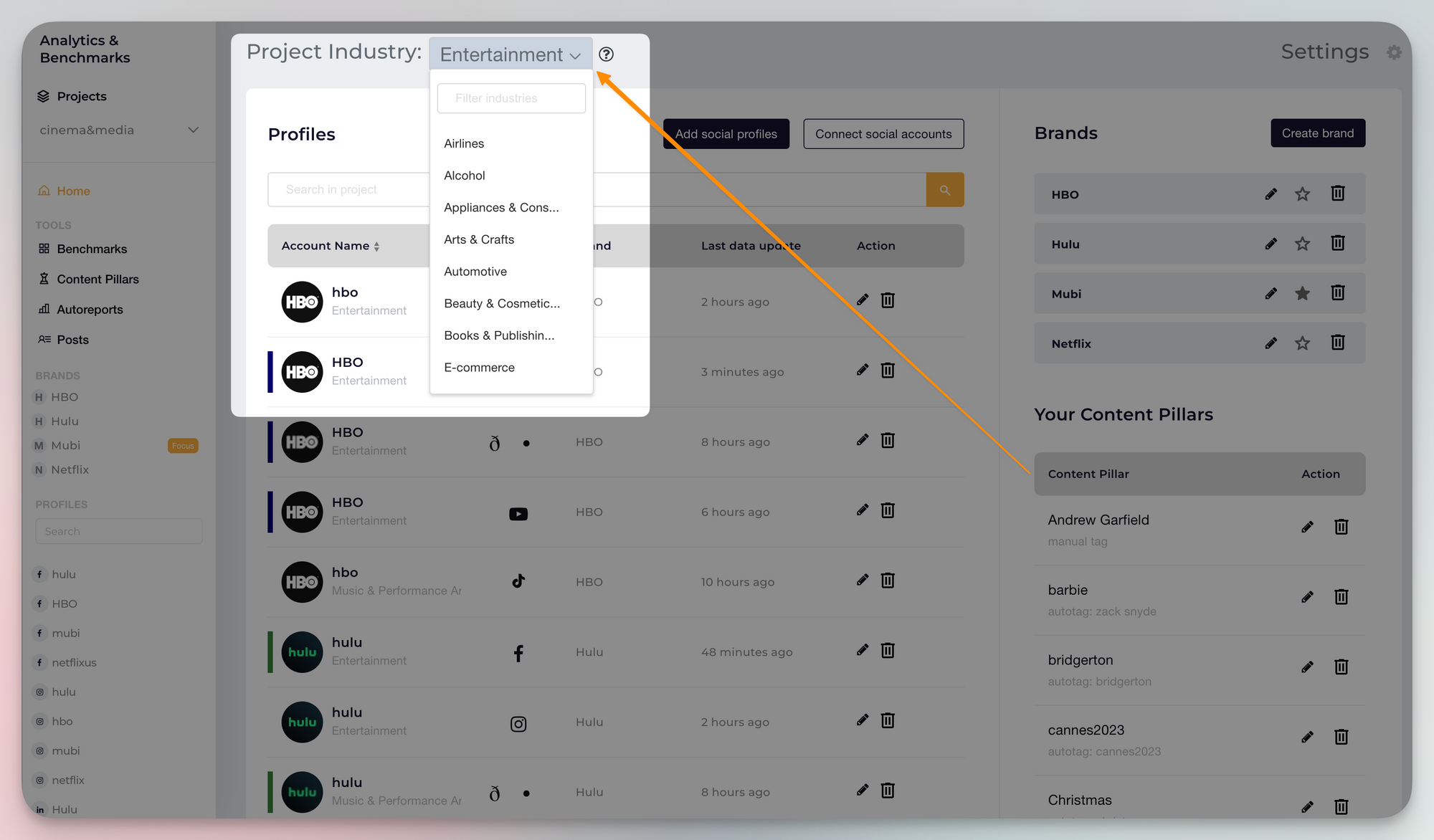Collapse the Entertainment industry dropdown
The image size is (1434, 840).
511,54
